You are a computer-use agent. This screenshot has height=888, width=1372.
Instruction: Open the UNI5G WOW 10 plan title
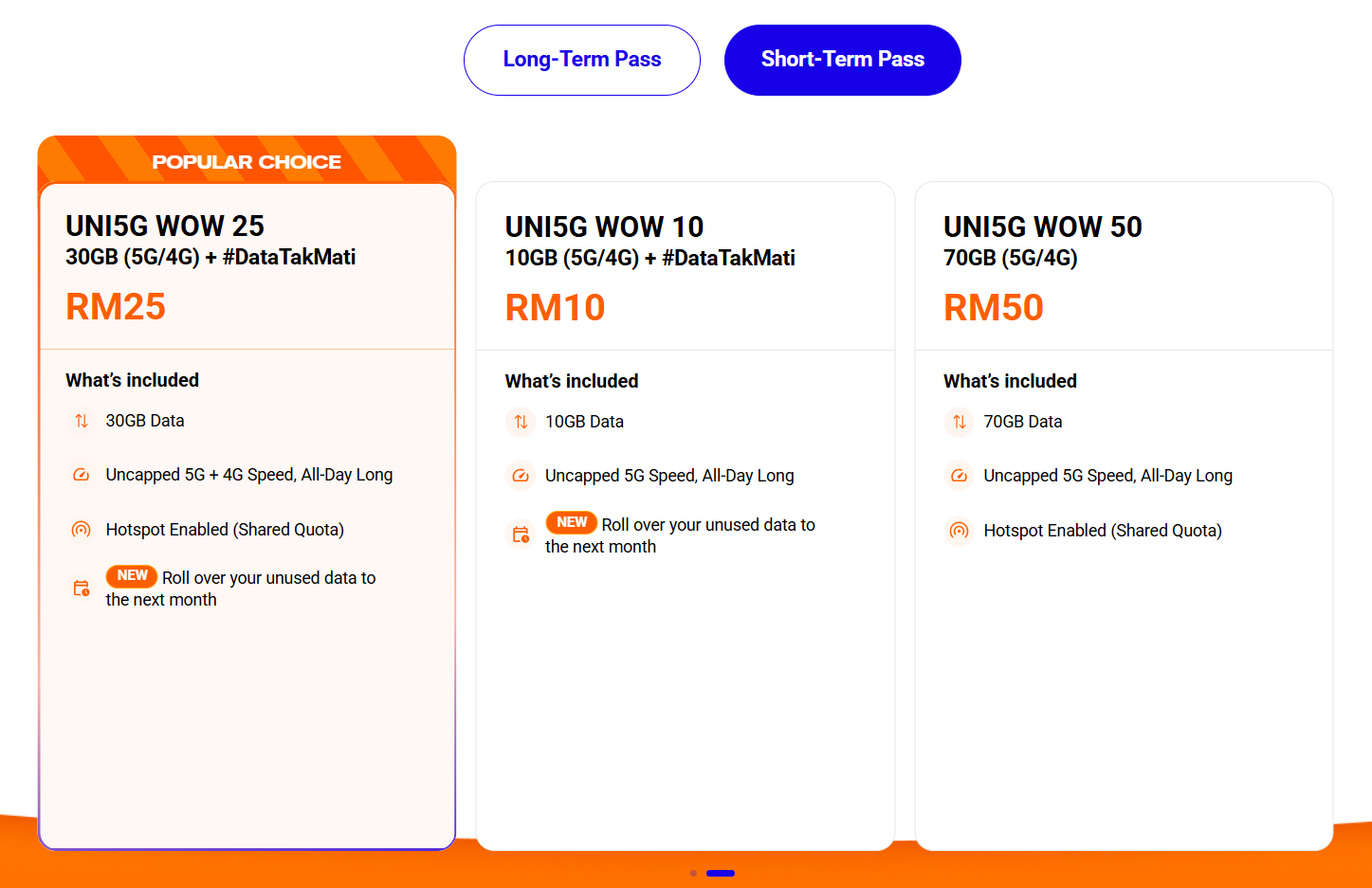[x=604, y=227]
